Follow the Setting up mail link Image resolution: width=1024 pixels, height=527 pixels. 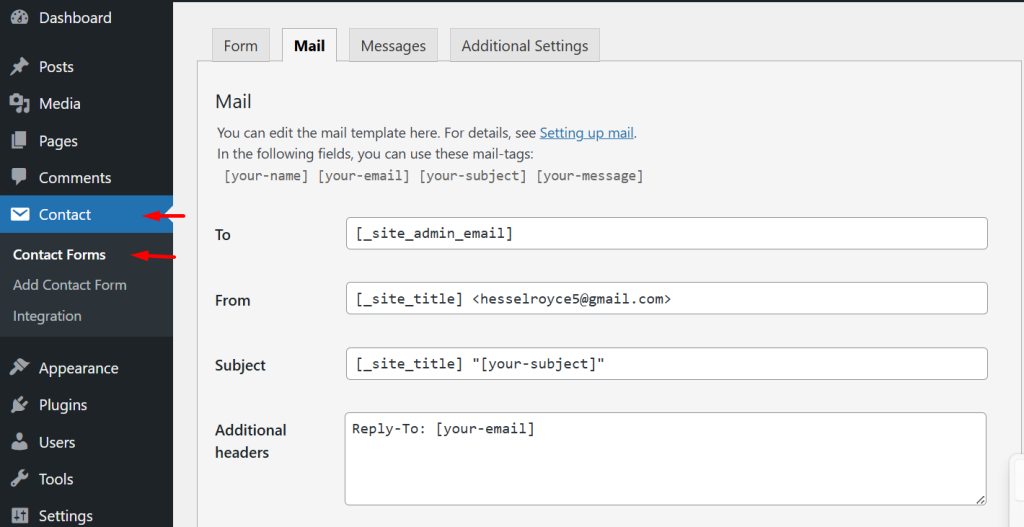pos(586,133)
